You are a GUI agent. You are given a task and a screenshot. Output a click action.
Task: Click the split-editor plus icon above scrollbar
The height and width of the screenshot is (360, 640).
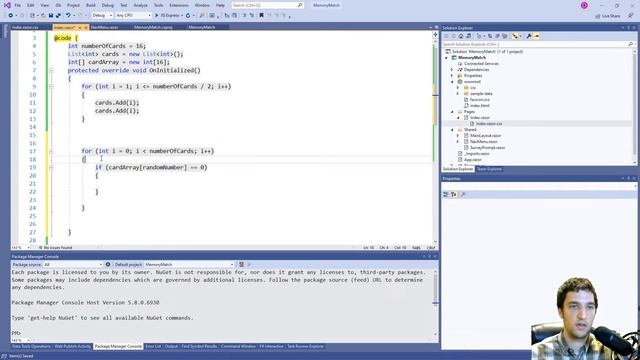coord(435,35)
